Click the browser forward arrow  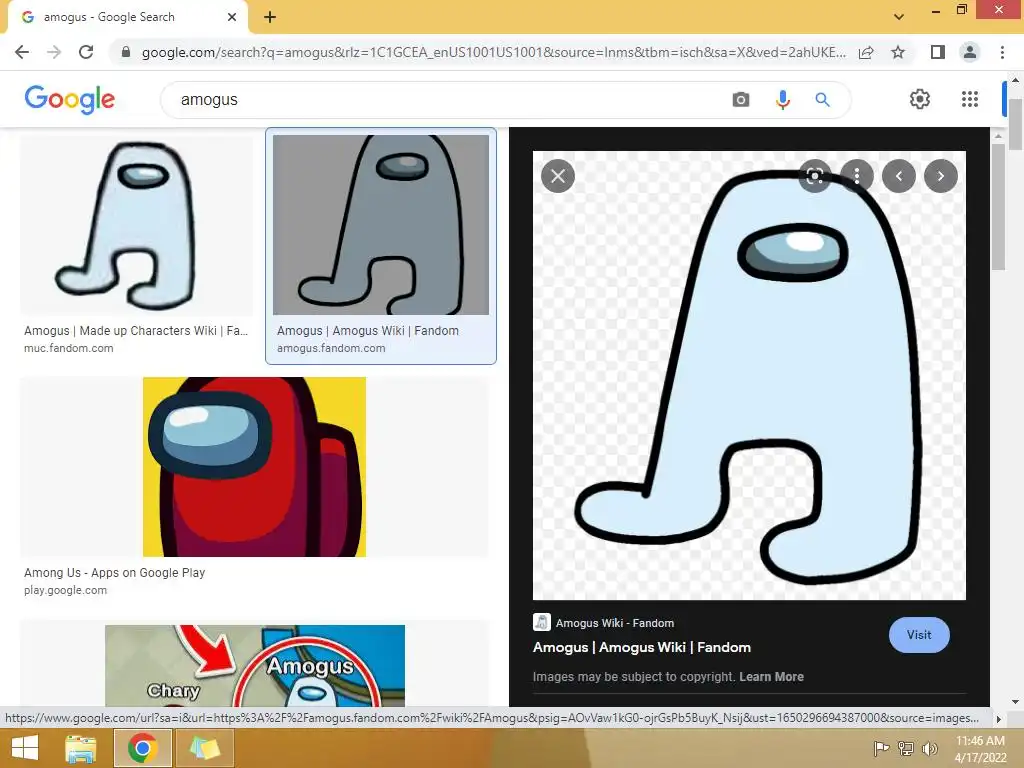pos(54,52)
